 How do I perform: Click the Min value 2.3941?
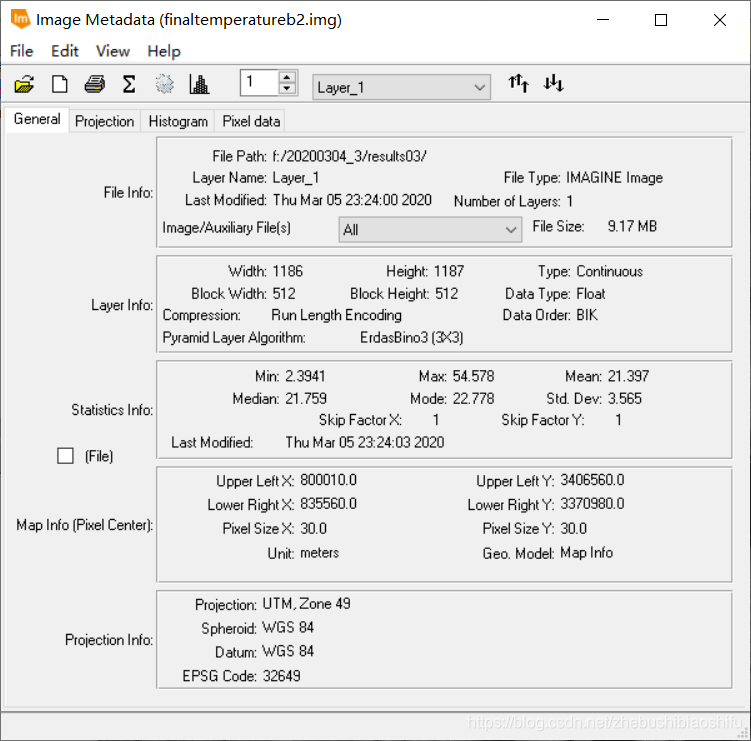305,376
